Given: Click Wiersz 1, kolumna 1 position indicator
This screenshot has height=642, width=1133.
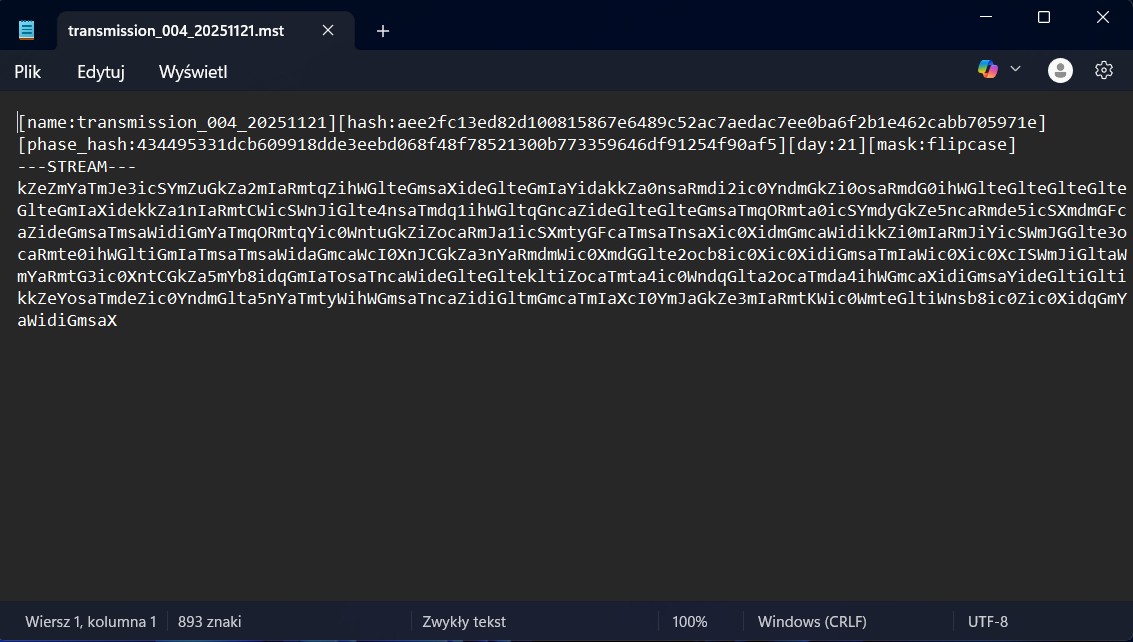Looking at the screenshot, I should click(x=90, y=621).
